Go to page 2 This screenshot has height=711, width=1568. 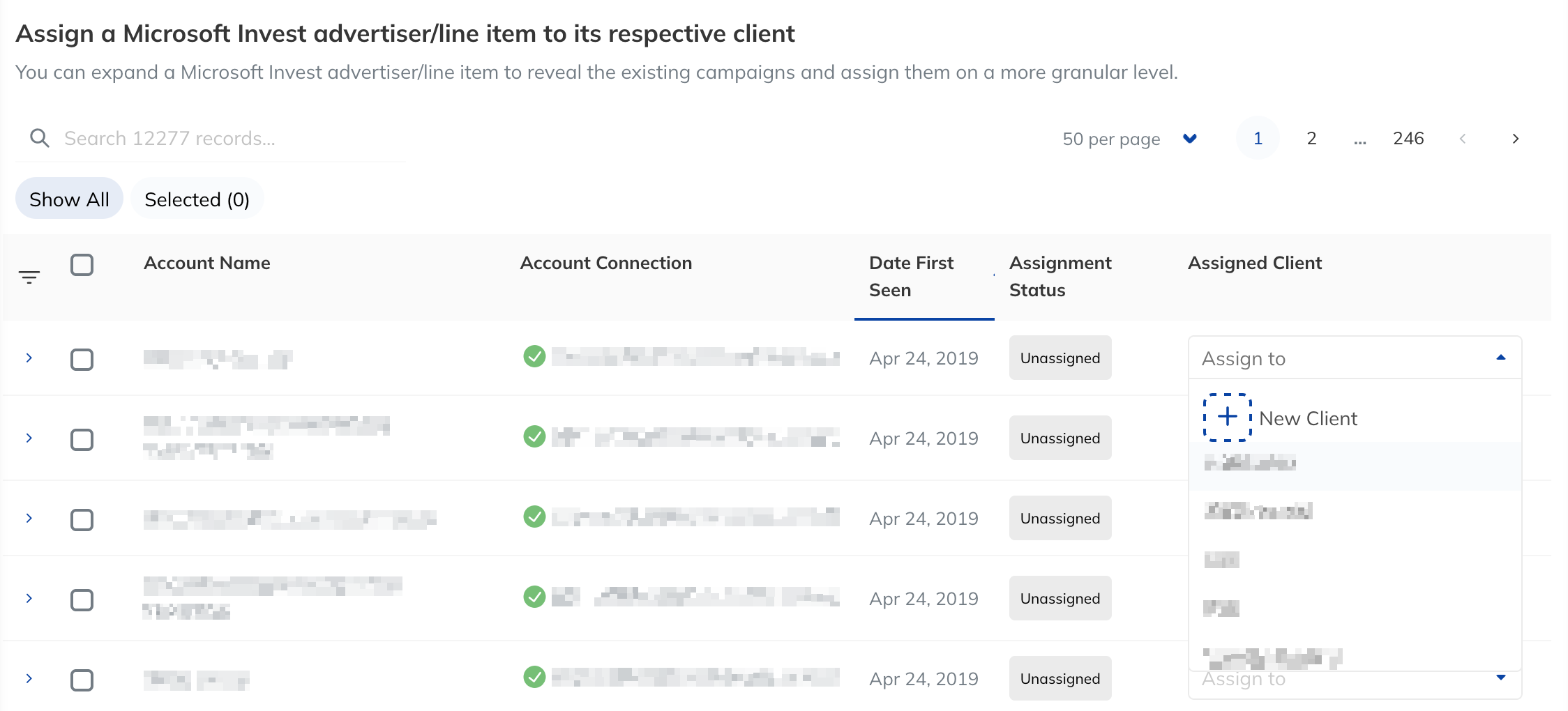tap(1311, 138)
